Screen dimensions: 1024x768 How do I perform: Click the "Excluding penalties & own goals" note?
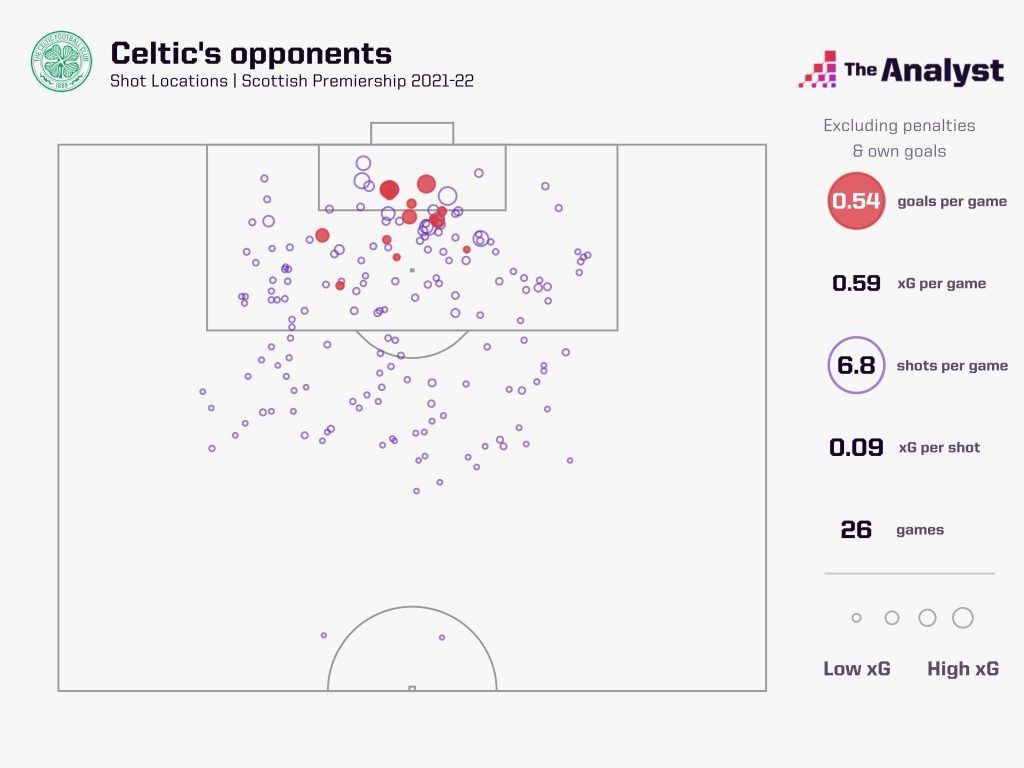(899, 138)
